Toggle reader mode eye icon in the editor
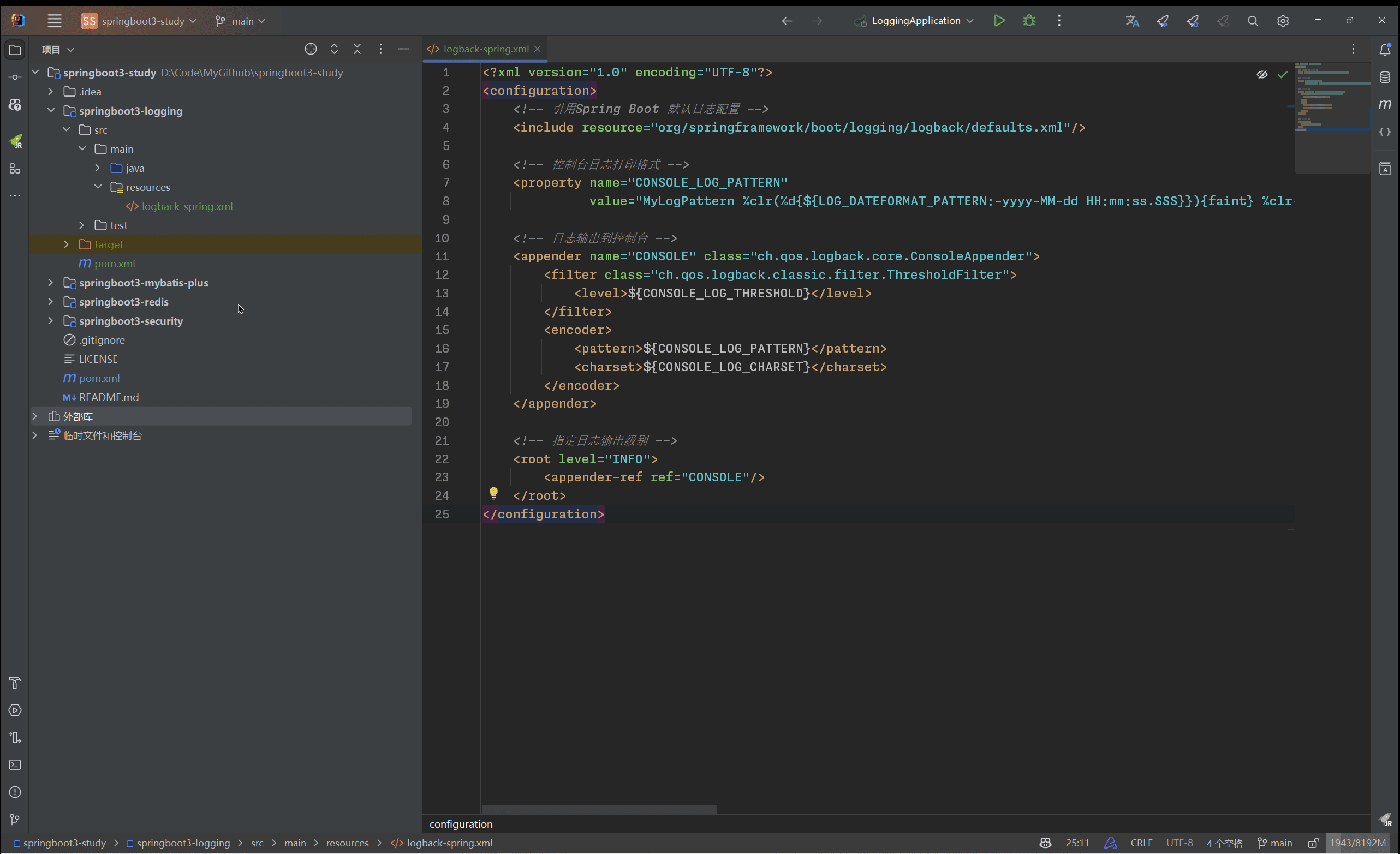Viewport: 1400px width, 854px height. pos(1262,74)
